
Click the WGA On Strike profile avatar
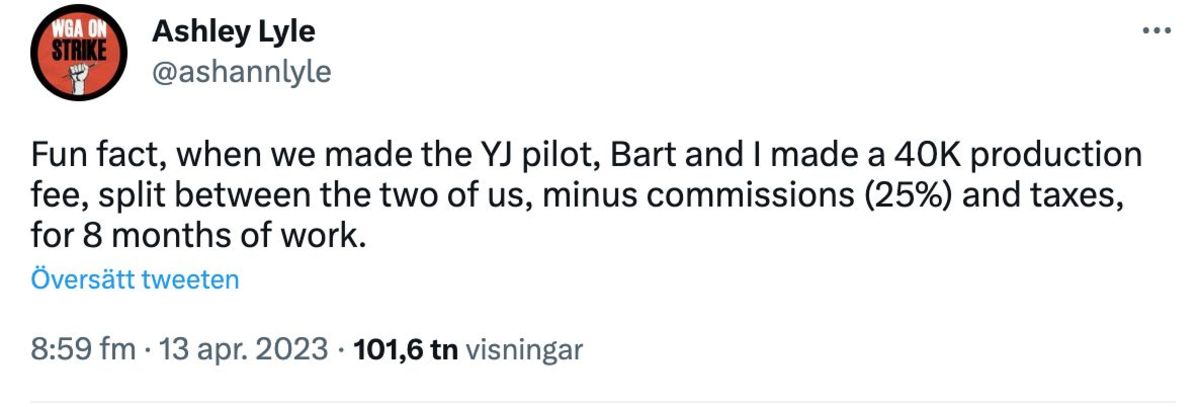(x=76, y=56)
